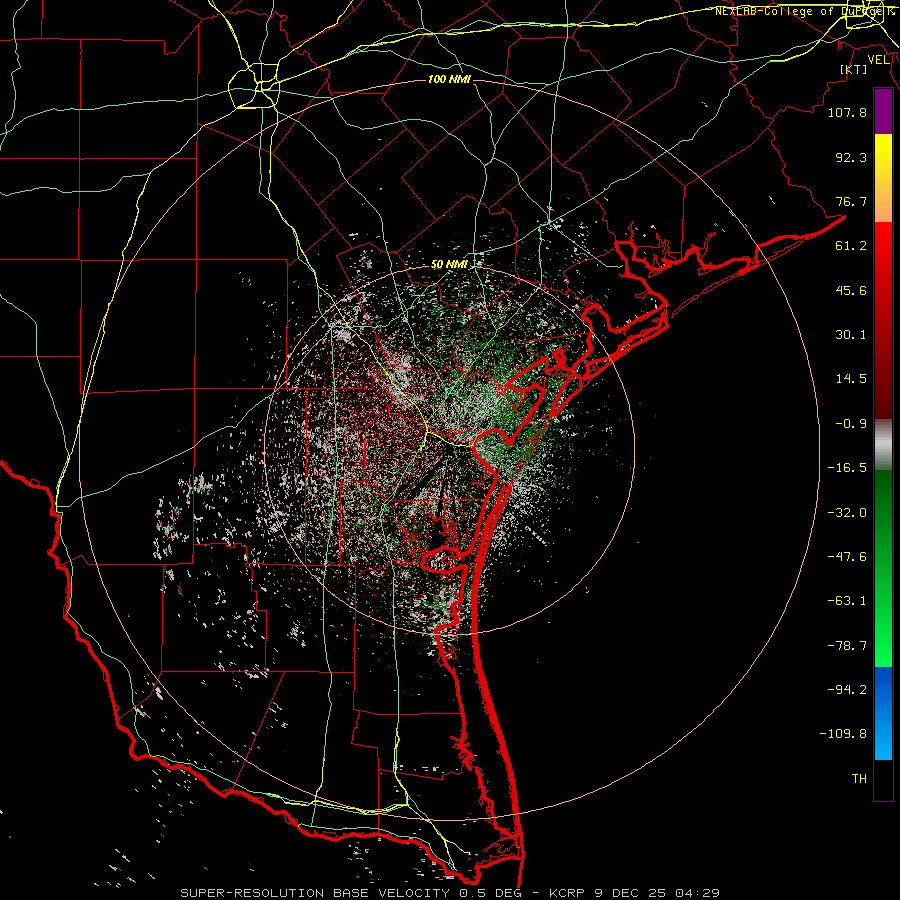This screenshot has height=900, width=900.
Task: Click the -94.2 velocity scale label
Action: tap(847, 689)
